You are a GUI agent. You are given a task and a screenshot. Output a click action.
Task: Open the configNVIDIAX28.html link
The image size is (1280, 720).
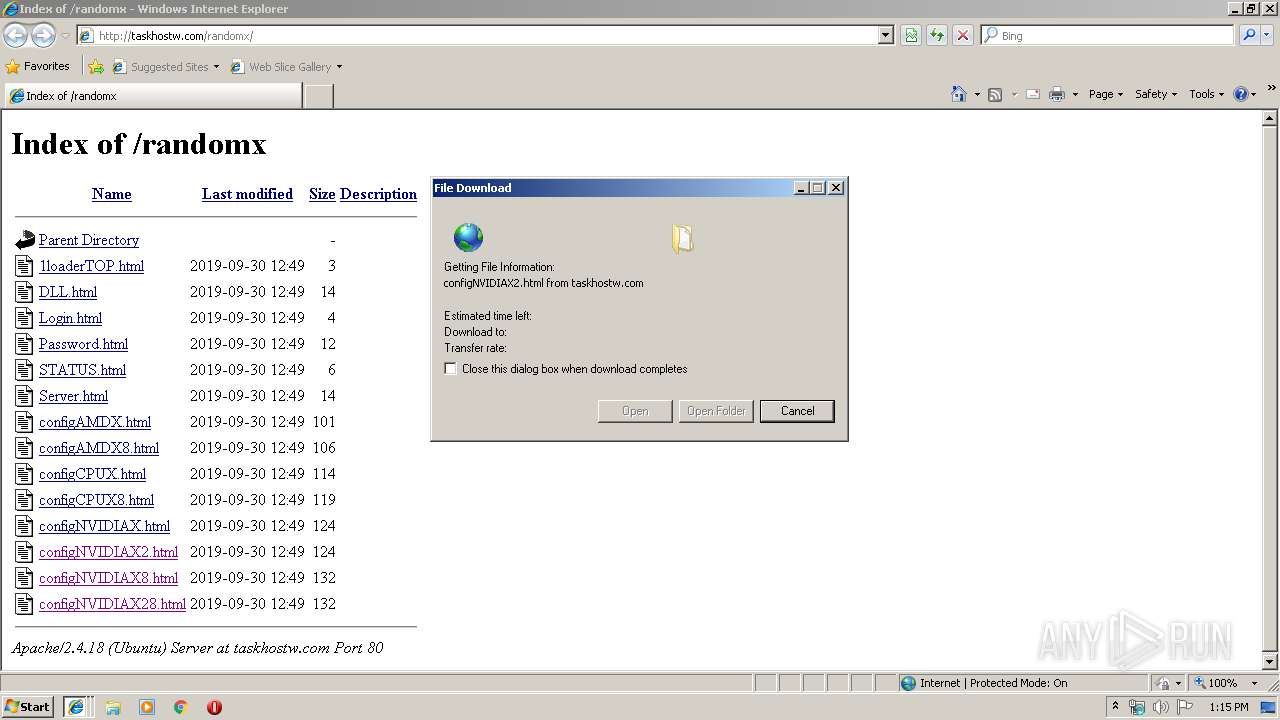point(112,604)
